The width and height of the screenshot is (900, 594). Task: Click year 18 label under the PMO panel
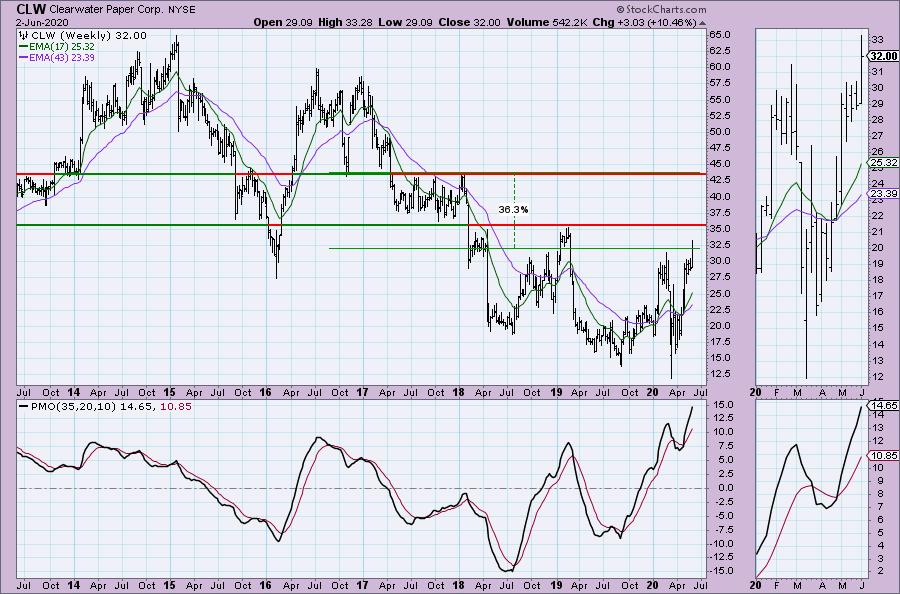[458, 585]
